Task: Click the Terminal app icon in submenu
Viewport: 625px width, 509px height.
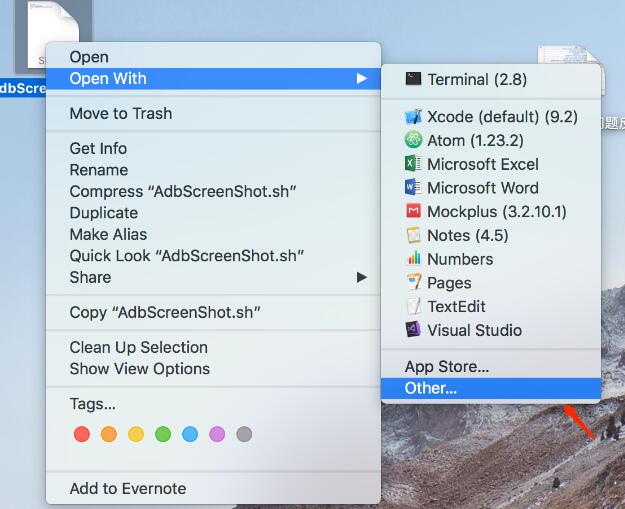Action: pos(413,79)
